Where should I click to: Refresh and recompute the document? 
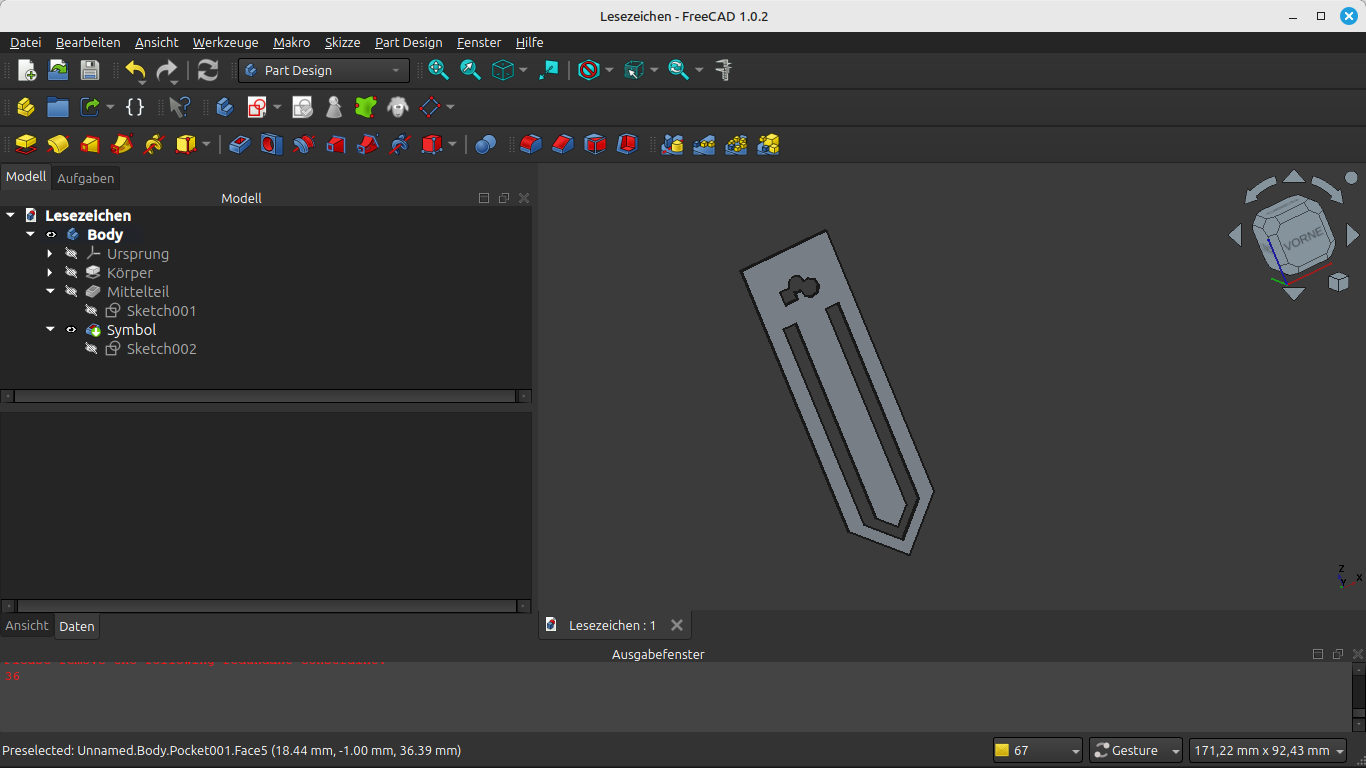208,70
